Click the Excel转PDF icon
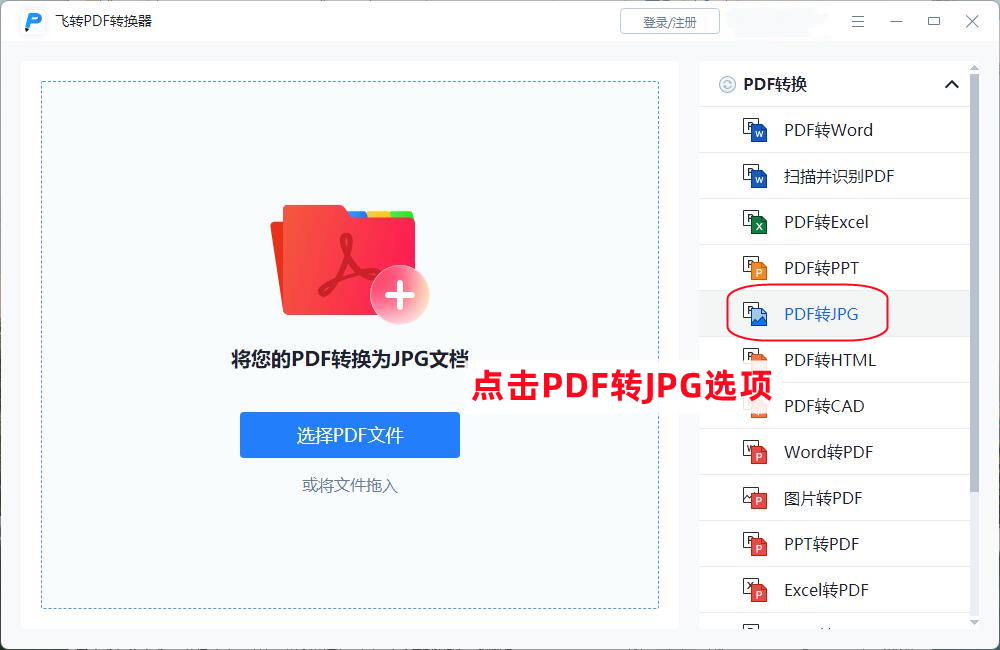 click(755, 590)
